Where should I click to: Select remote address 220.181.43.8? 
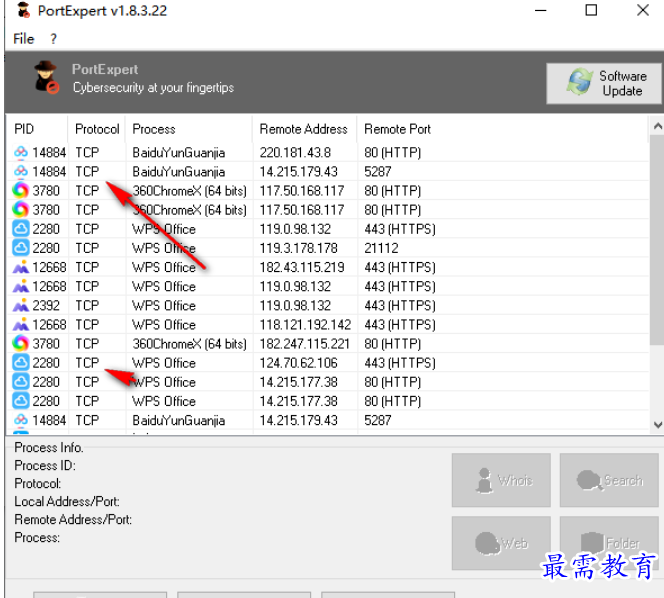click(x=295, y=152)
